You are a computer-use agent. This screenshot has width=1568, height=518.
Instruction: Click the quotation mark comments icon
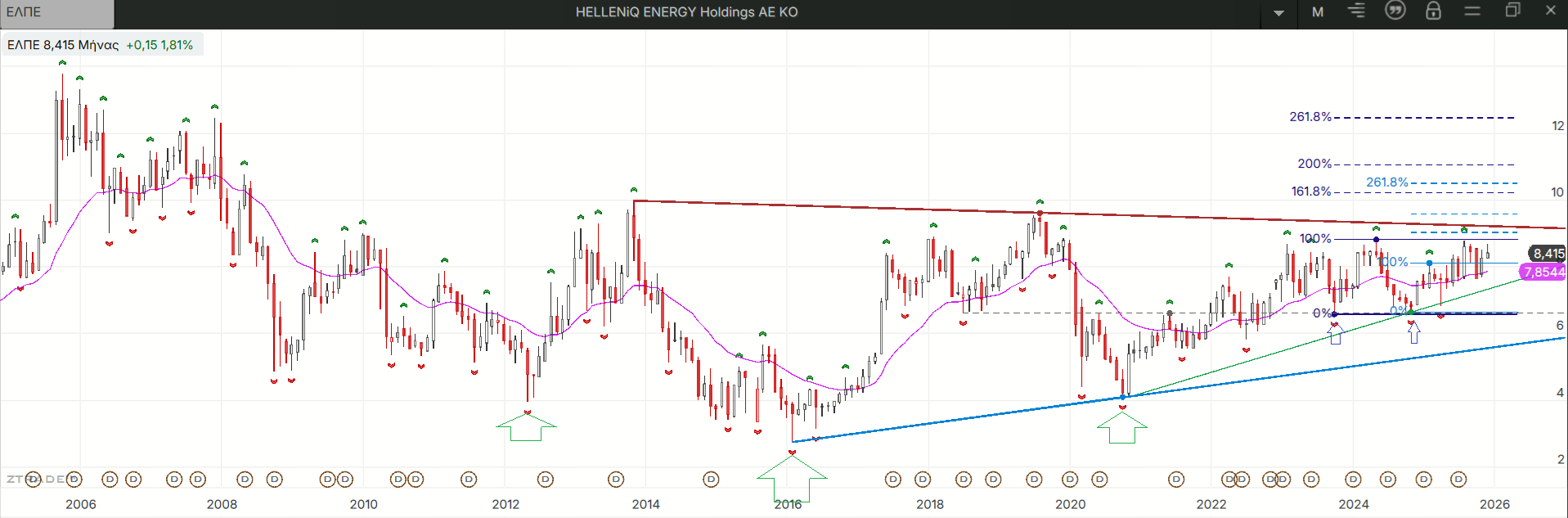pos(1395,11)
